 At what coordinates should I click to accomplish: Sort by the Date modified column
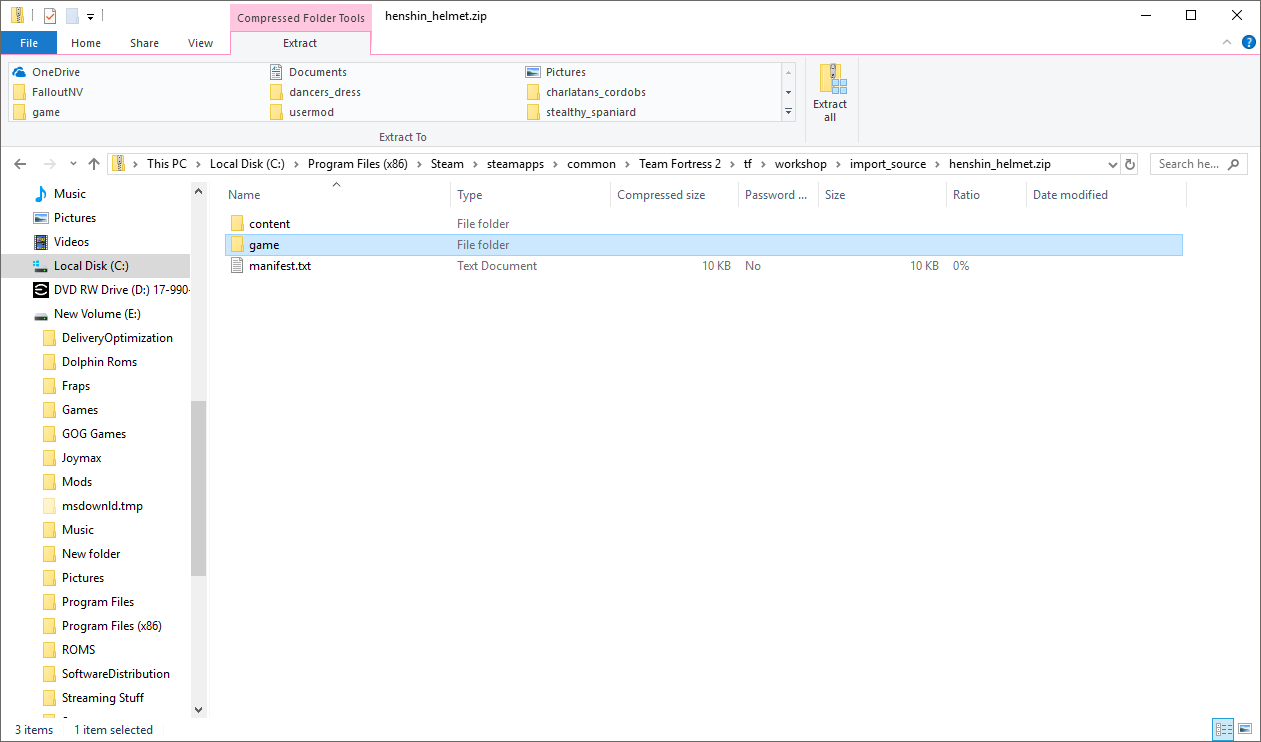1106,195
